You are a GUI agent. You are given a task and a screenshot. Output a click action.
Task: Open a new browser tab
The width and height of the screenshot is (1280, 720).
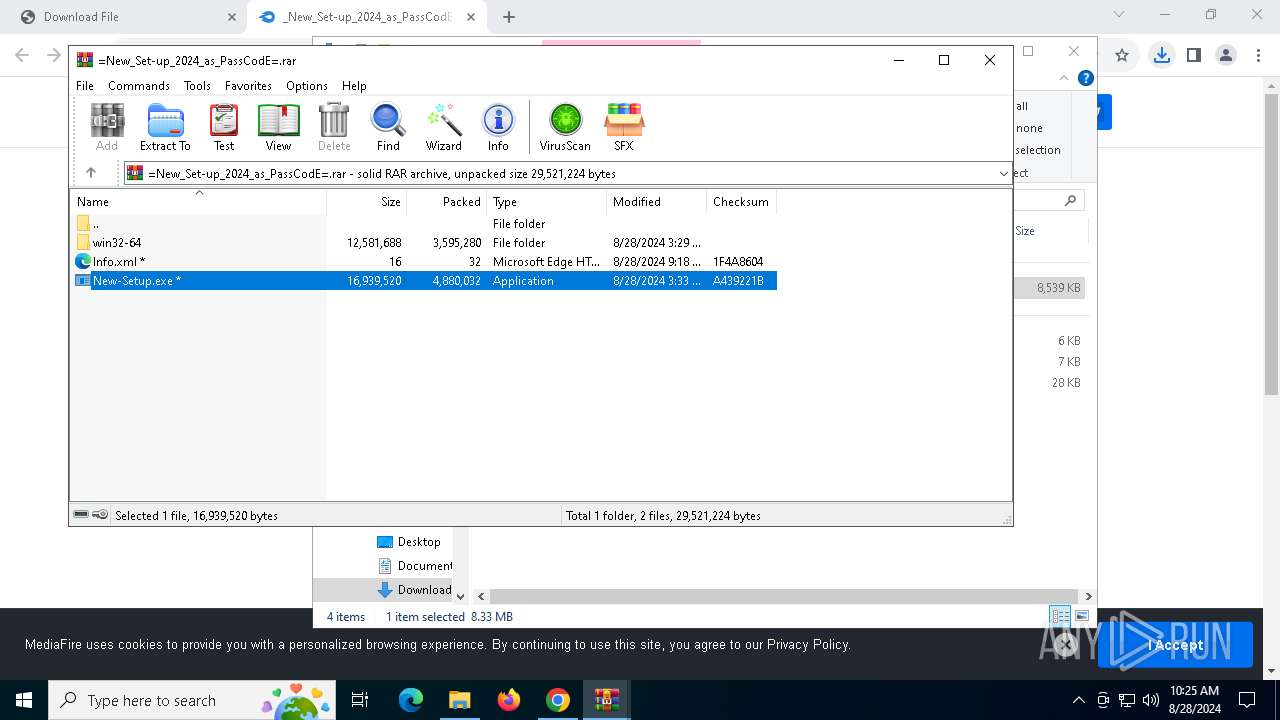509,17
